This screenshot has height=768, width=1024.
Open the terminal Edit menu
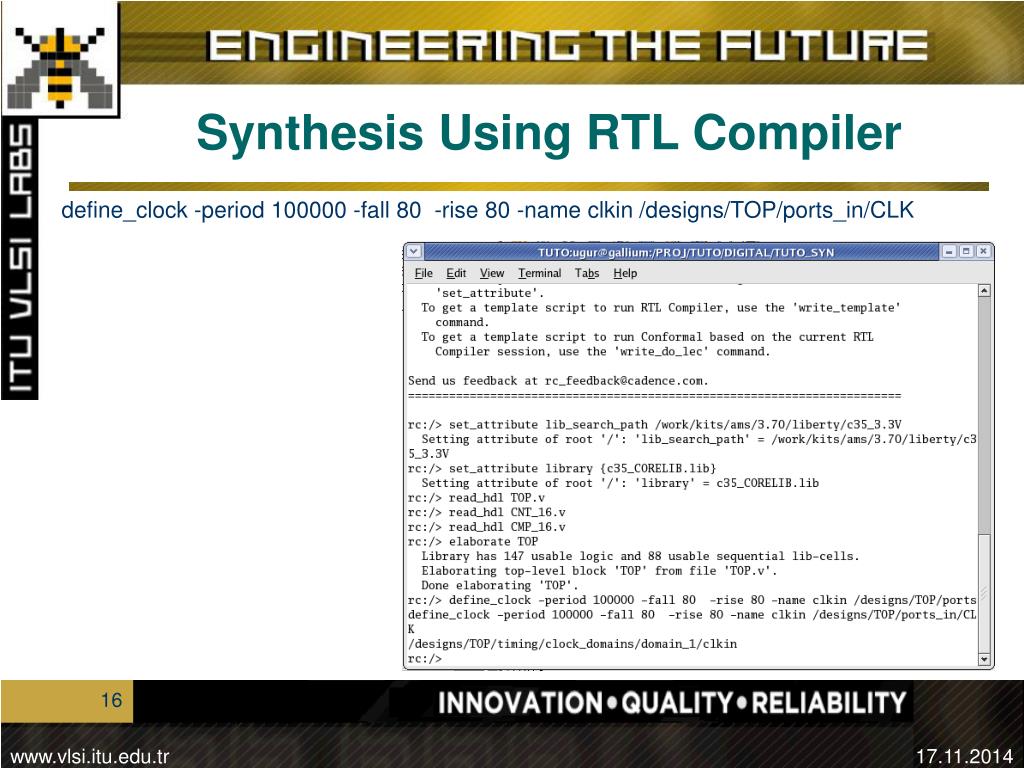tap(456, 273)
